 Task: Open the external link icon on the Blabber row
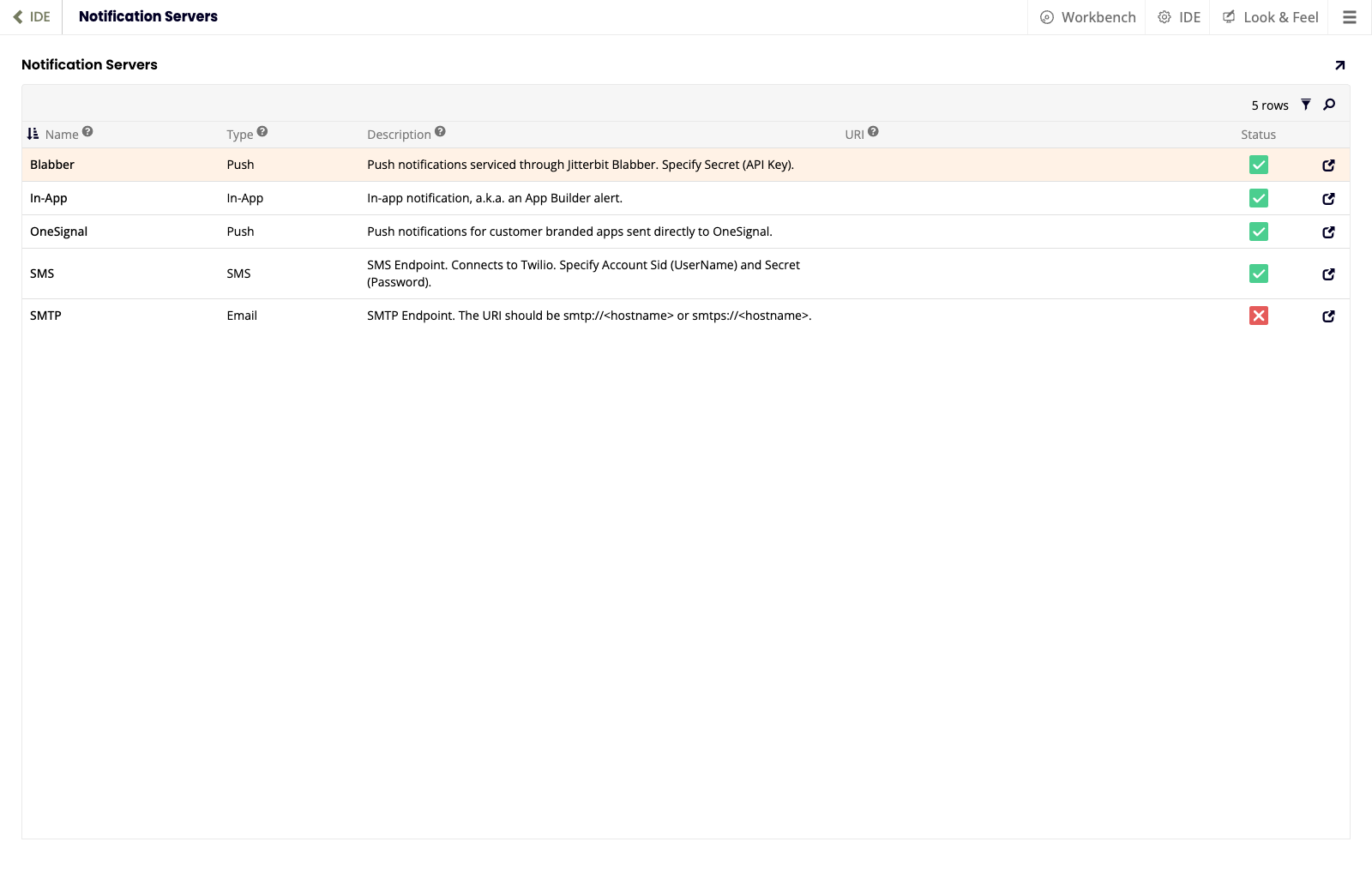click(1328, 165)
